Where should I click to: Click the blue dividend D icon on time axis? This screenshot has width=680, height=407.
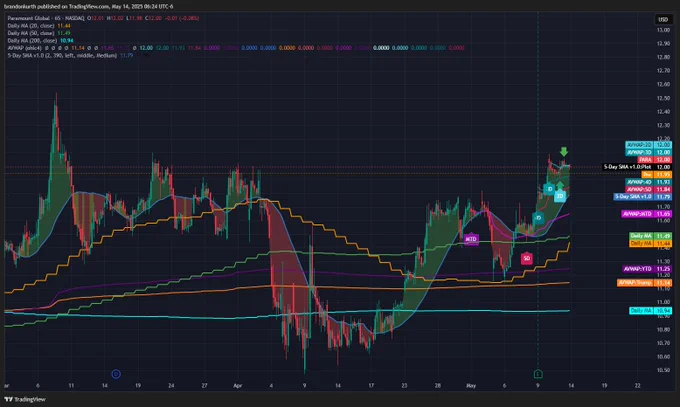(116, 374)
